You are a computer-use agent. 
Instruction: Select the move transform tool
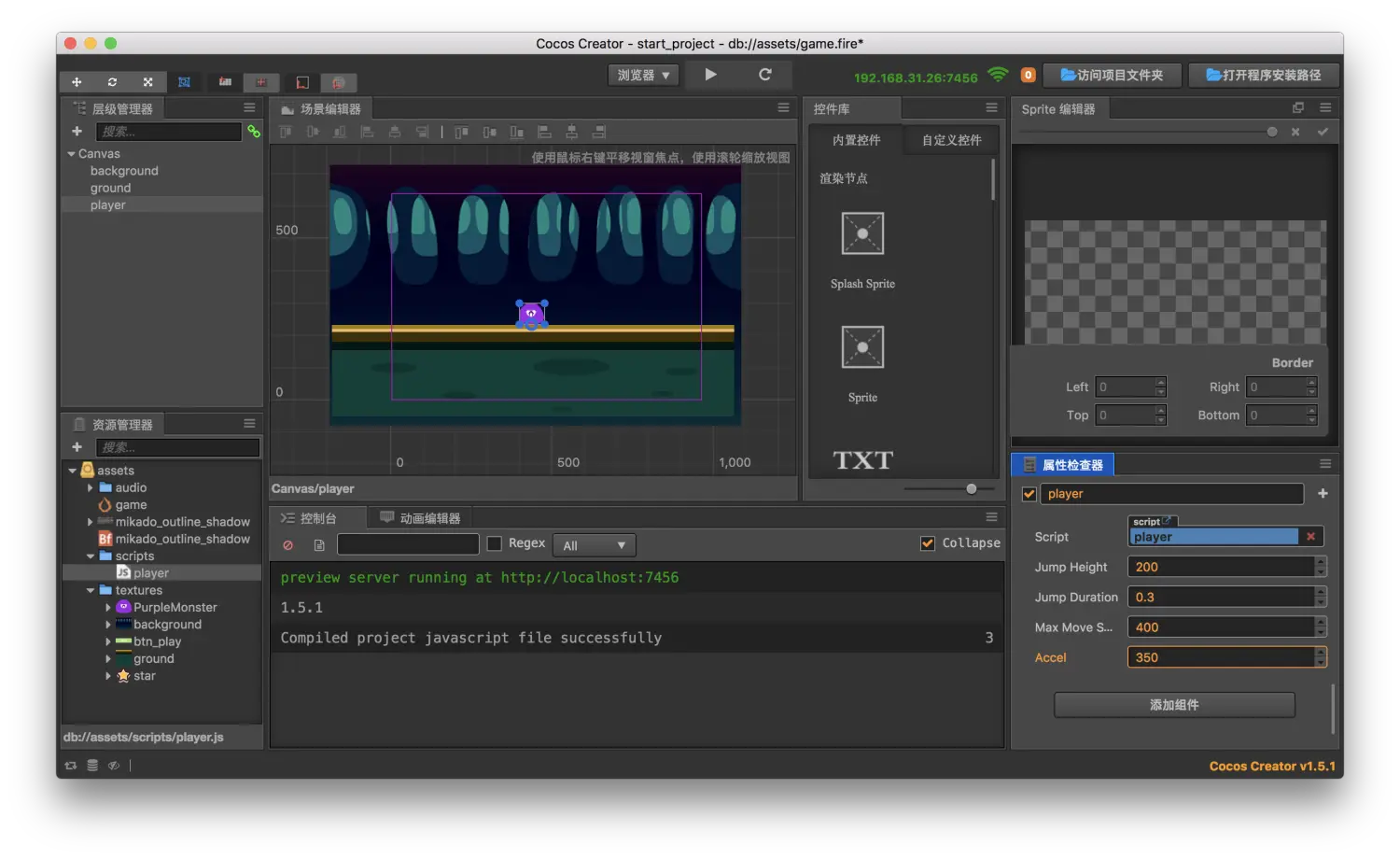(77, 82)
